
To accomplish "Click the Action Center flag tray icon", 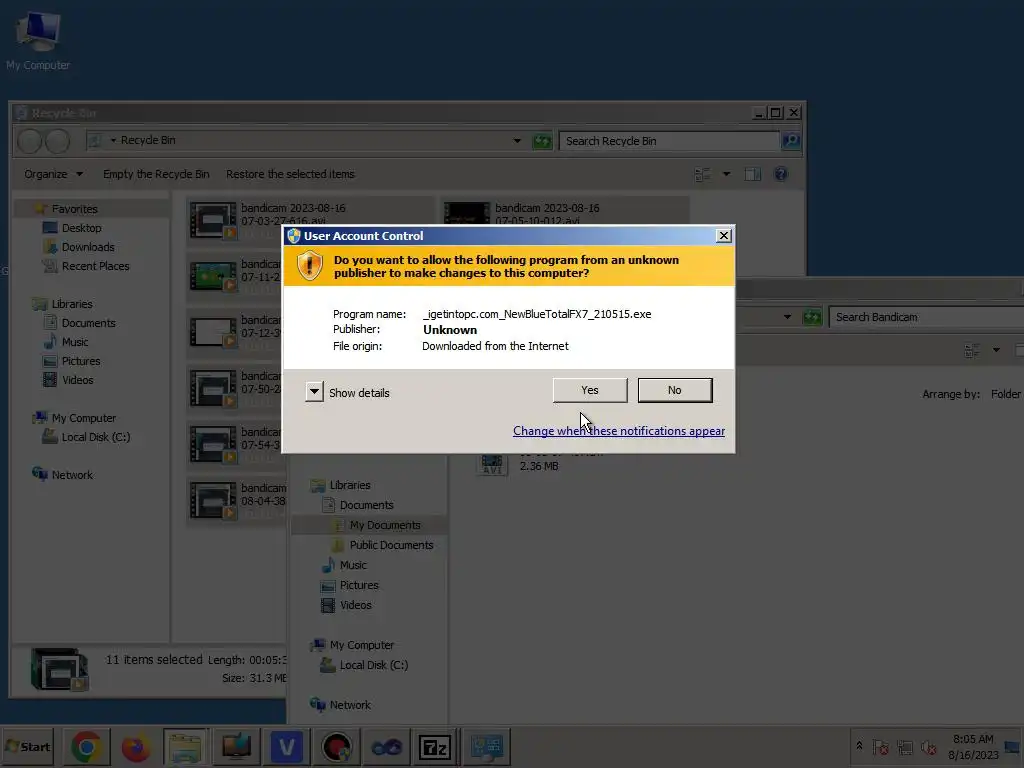I will (880, 746).
